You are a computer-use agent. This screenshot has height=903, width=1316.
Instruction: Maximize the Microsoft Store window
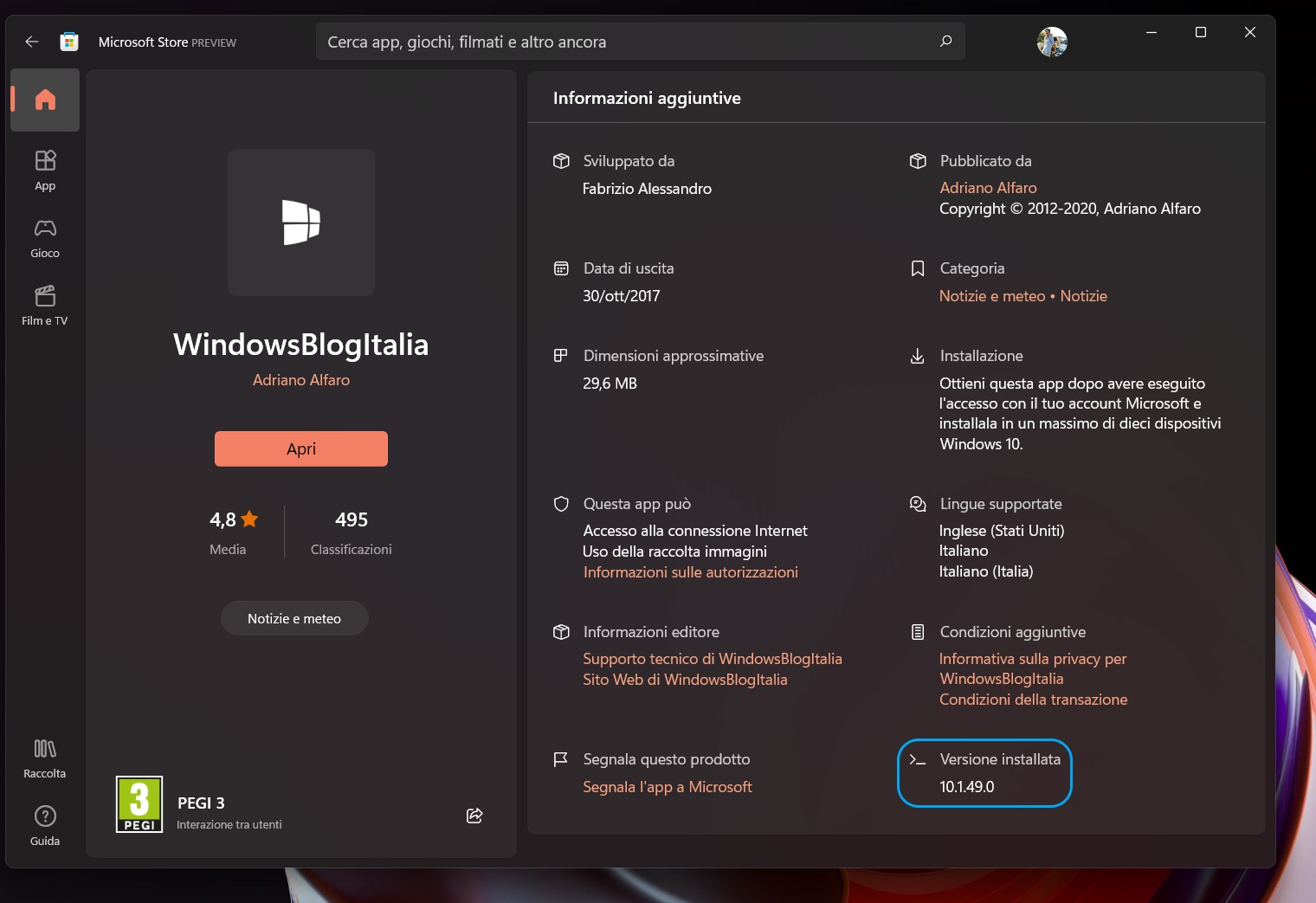1201,32
